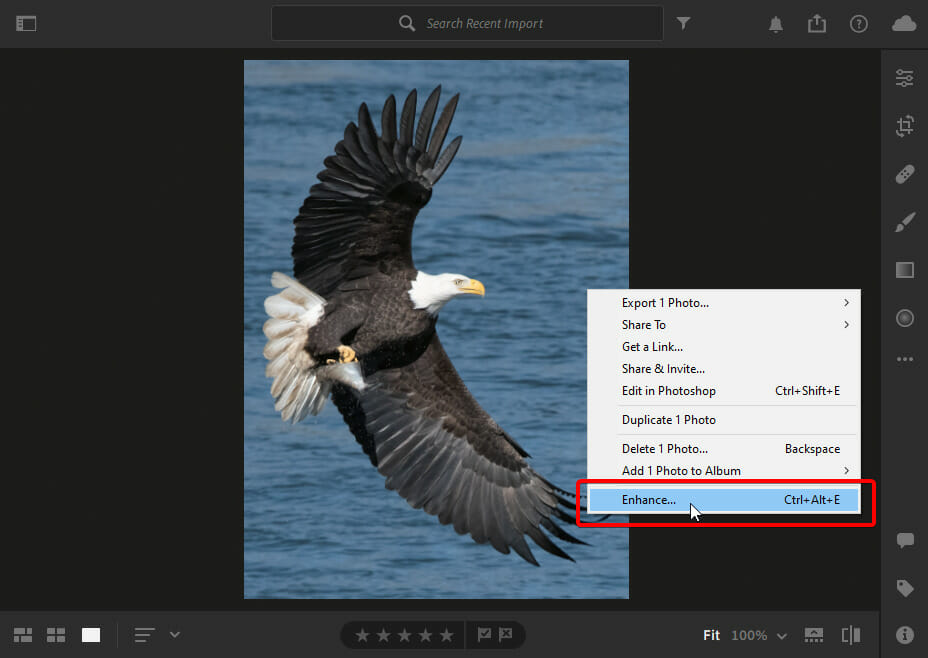The width and height of the screenshot is (928, 658).
Task: Select the Radial Gradient tool
Action: pos(904,318)
